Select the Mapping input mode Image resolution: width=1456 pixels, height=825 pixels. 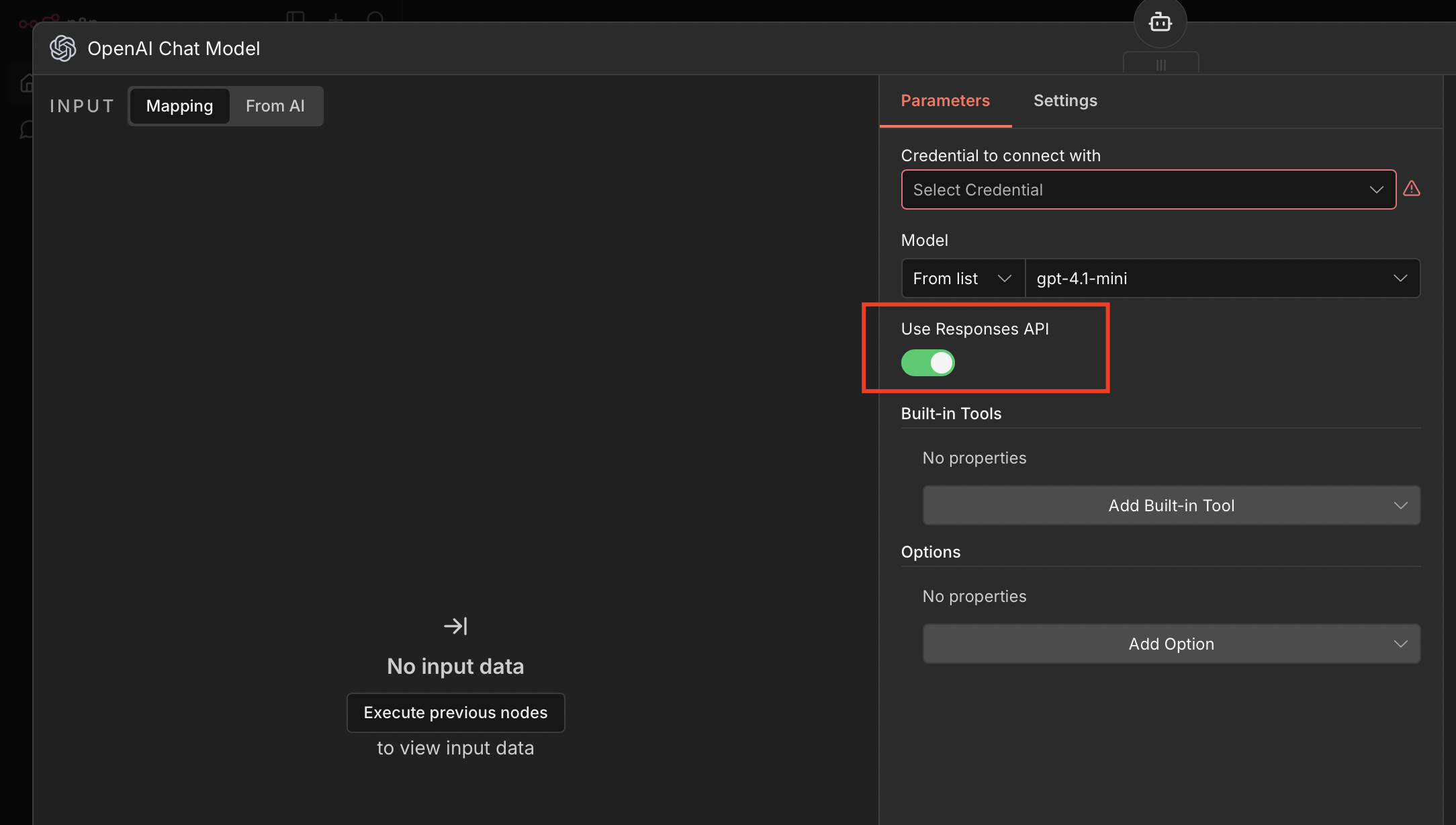[179, 106]
